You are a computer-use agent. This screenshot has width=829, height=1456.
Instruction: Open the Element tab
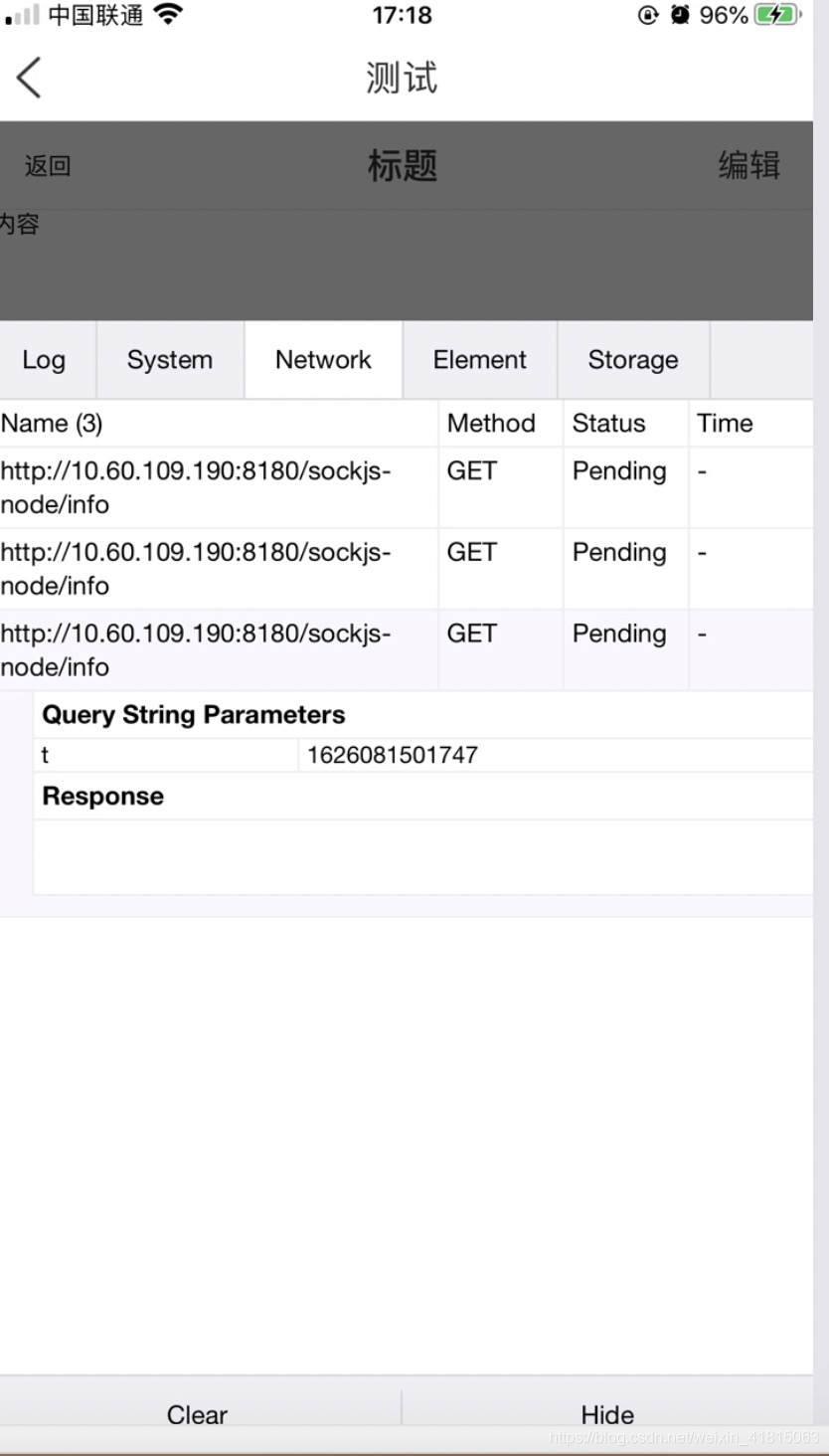click(x=480, y=359)
